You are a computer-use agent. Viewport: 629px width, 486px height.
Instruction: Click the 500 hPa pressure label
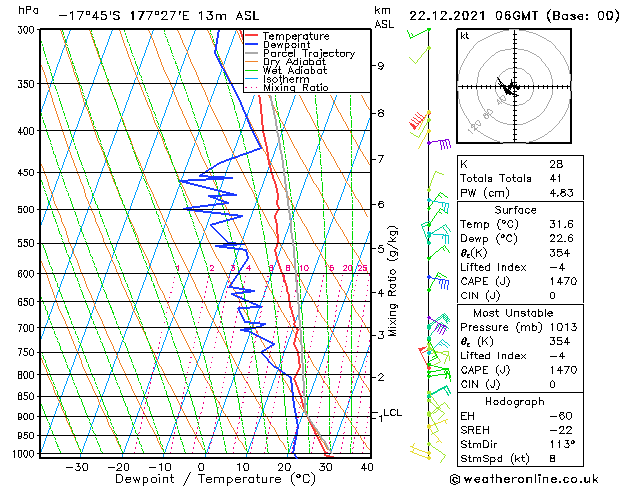28,210
